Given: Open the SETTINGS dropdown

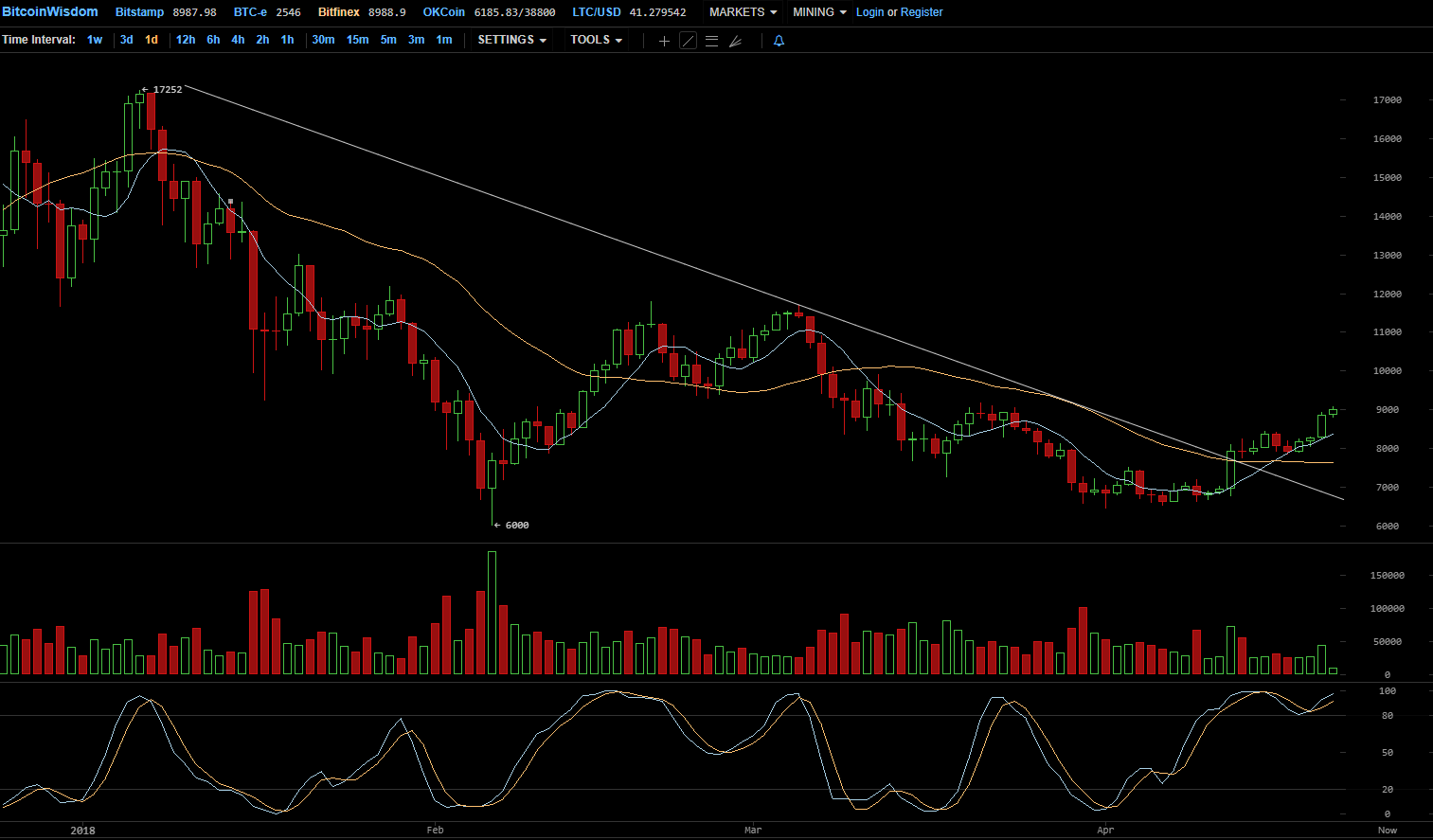Looking at the screenshot, I should pos(511,40).
